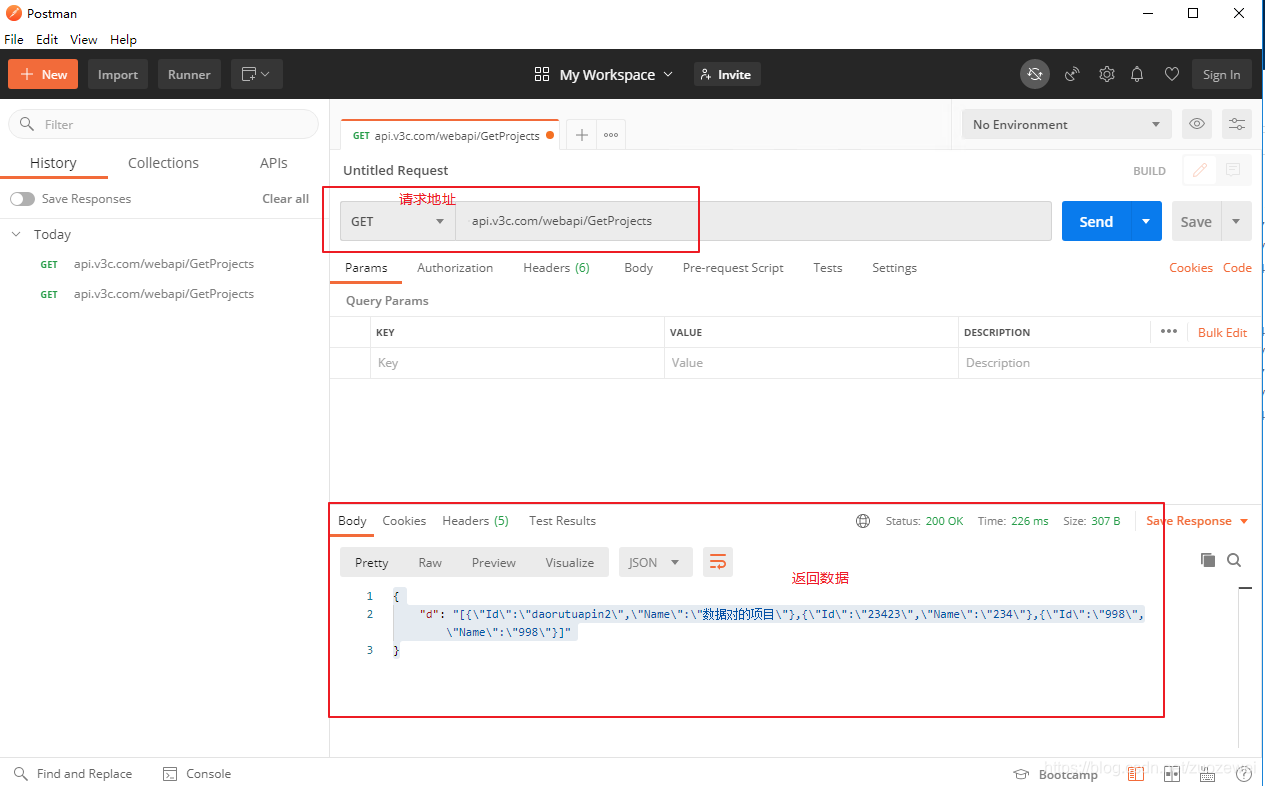Open the Send button dropdown arrow
This screenshot has width=1265, height=786.
(x=1146, y=221)
